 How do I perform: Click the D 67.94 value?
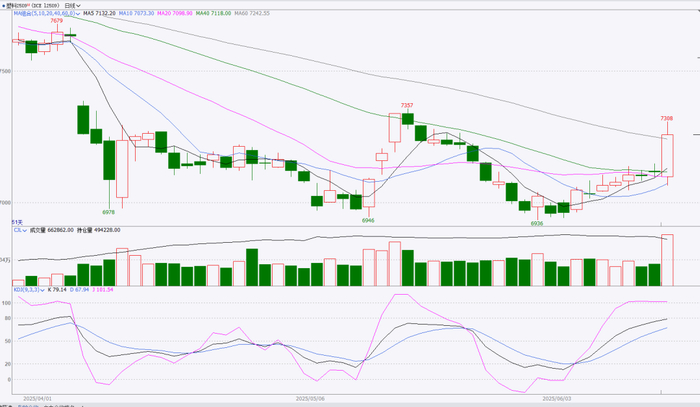[x=79, y=290]
